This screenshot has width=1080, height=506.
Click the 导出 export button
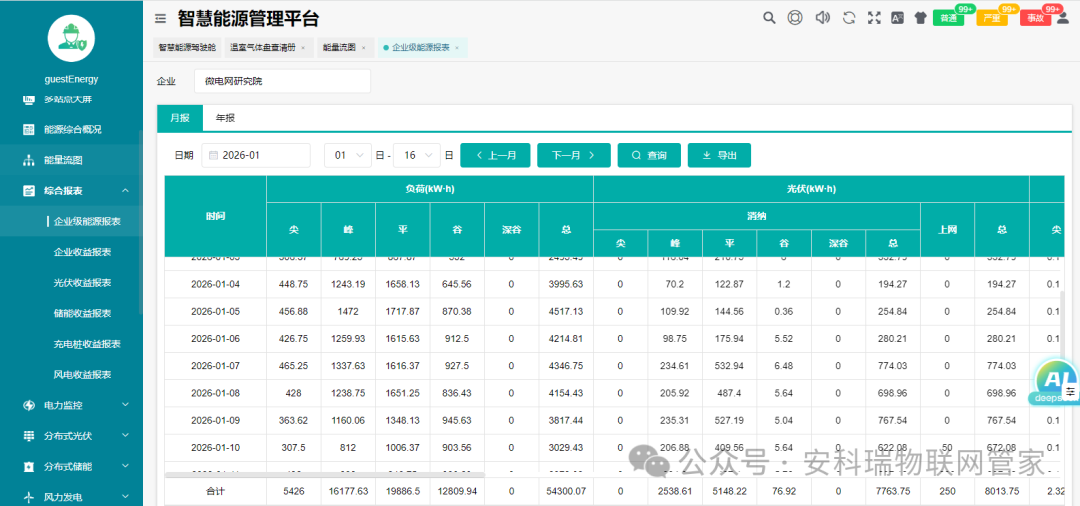[x=719, y=156]
